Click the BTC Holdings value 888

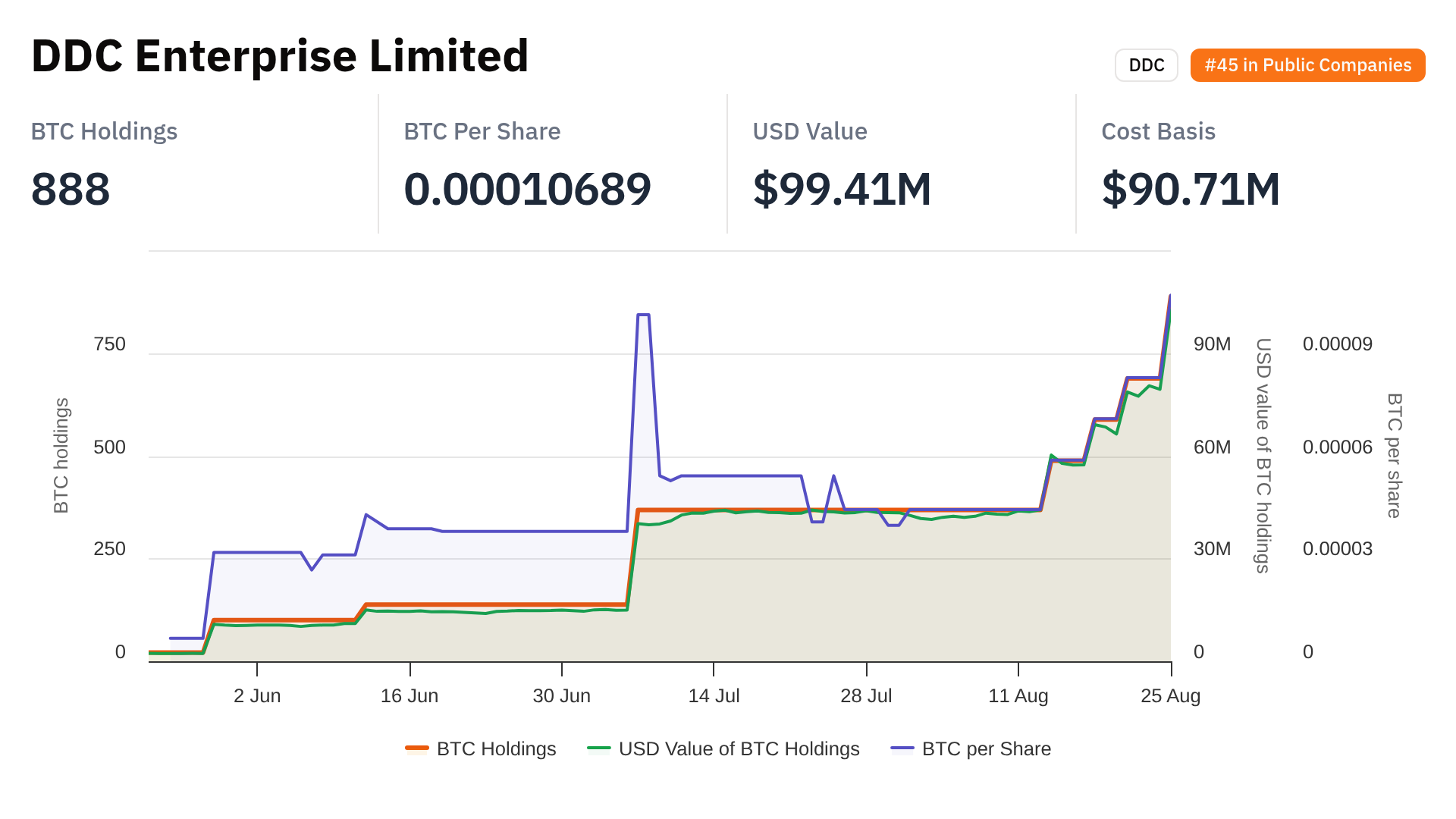pos(71,189)
